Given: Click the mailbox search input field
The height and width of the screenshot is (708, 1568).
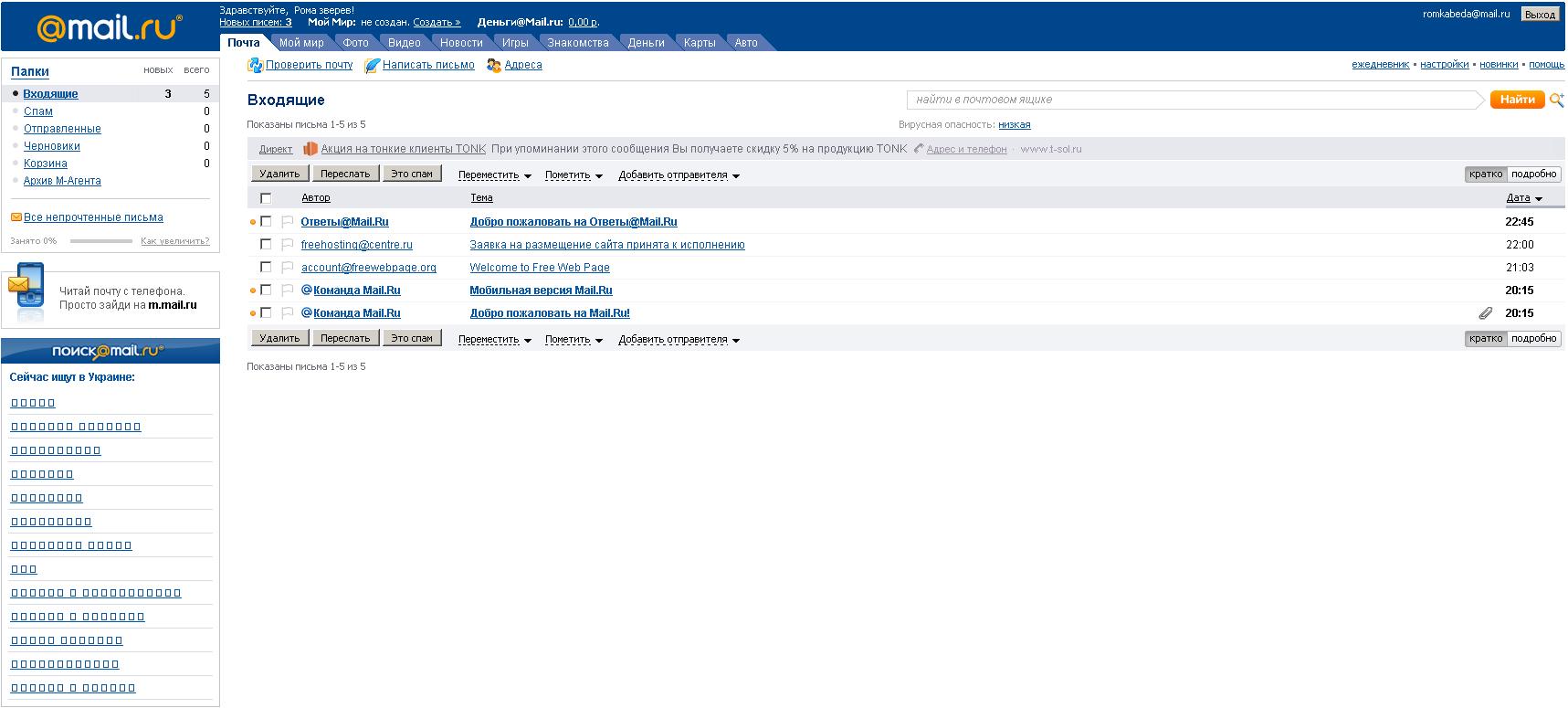Looking at the screenshot, I should point(1194,100).
